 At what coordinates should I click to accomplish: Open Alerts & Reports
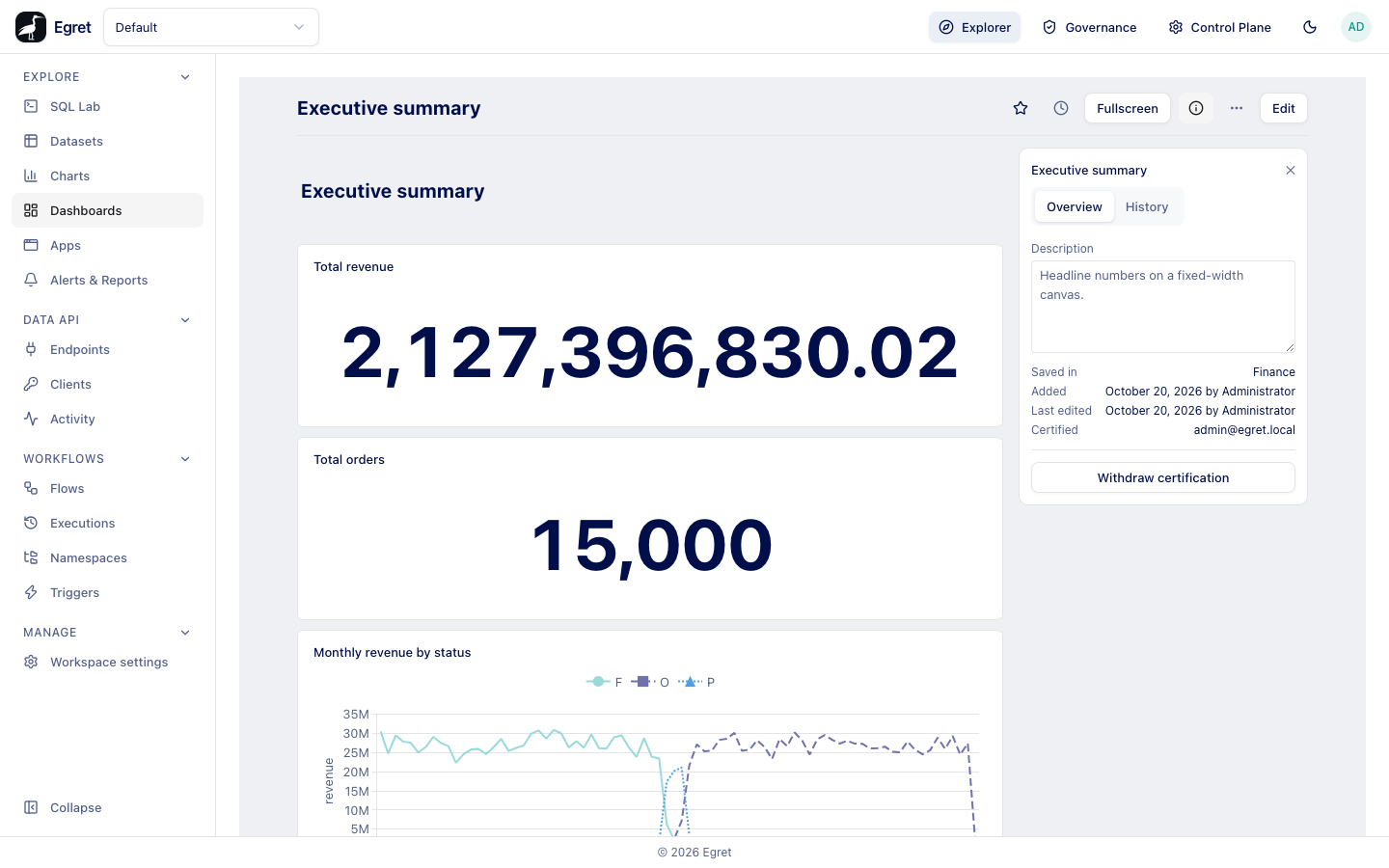(107, 280)
